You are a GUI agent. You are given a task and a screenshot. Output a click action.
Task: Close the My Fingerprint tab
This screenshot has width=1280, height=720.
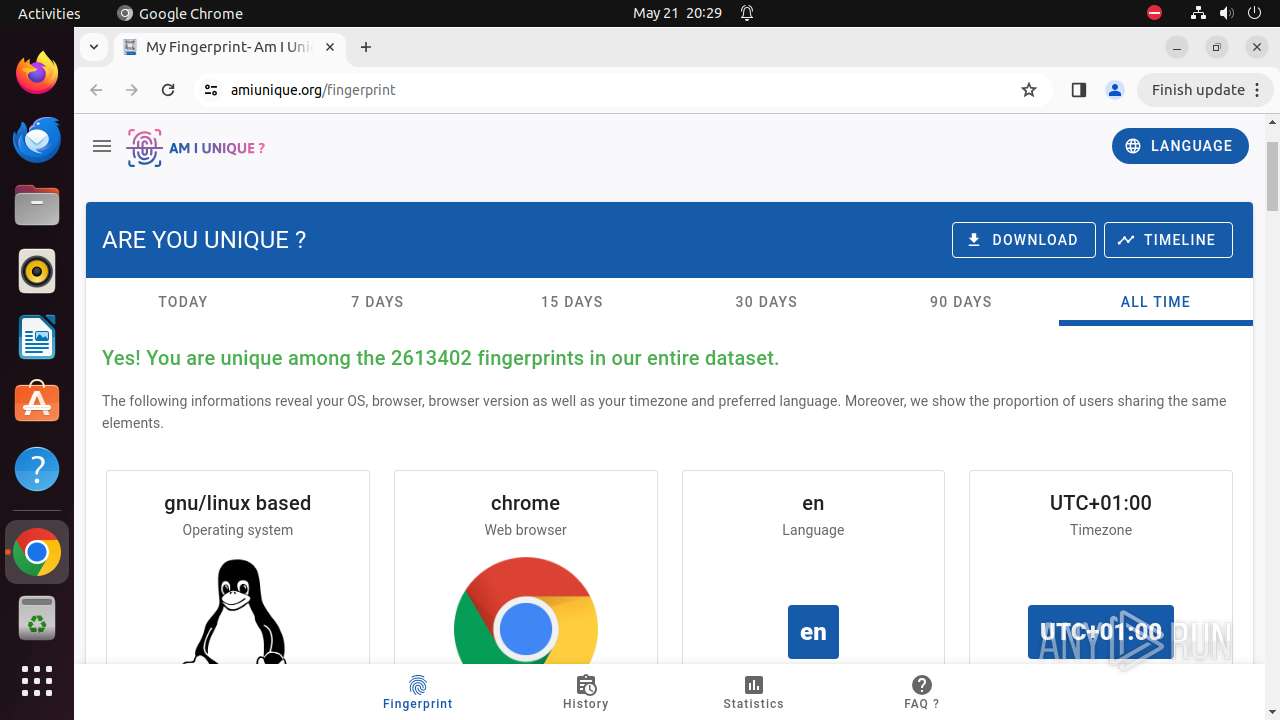pos(330,47)
